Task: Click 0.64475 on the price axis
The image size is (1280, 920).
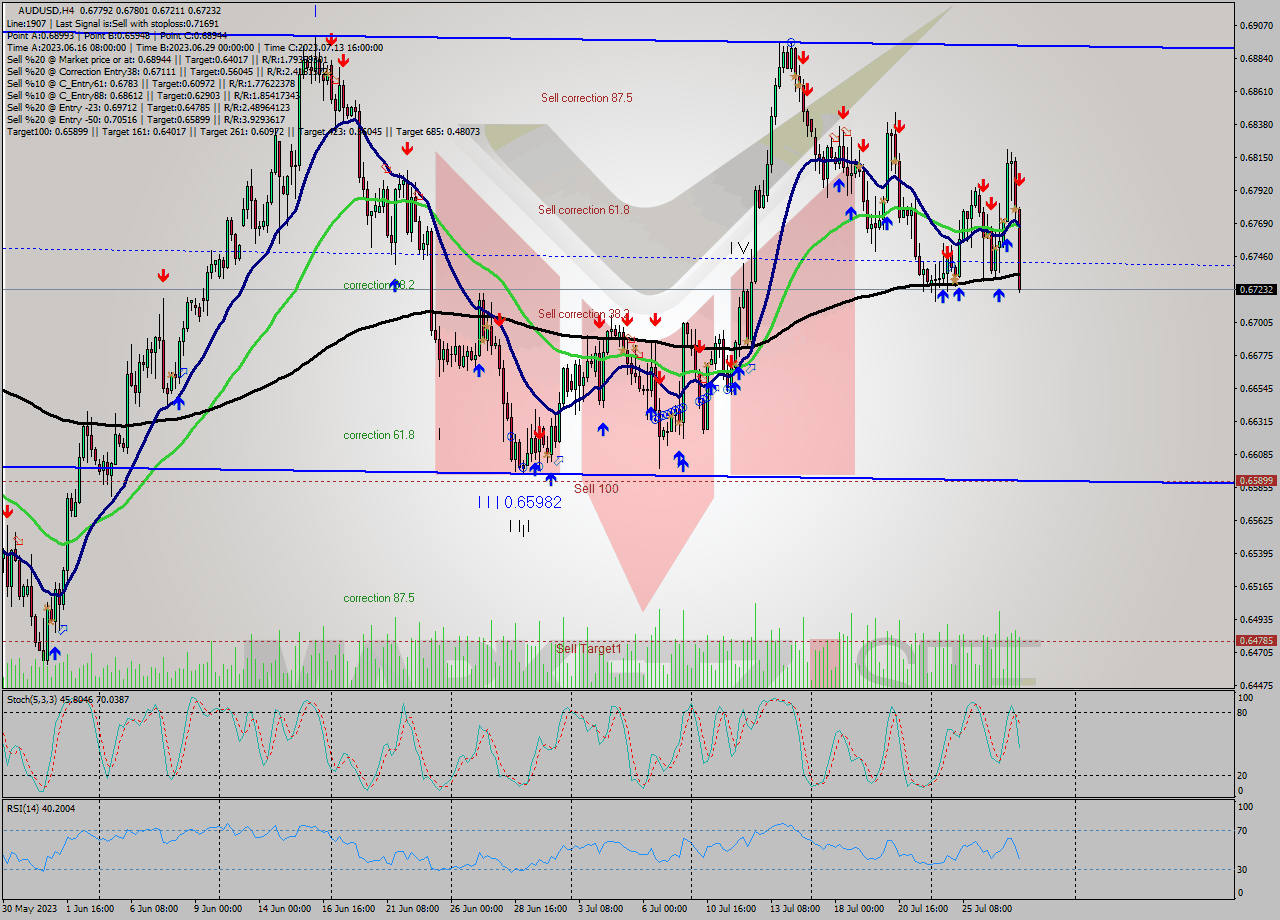Action: (1256, 685)
